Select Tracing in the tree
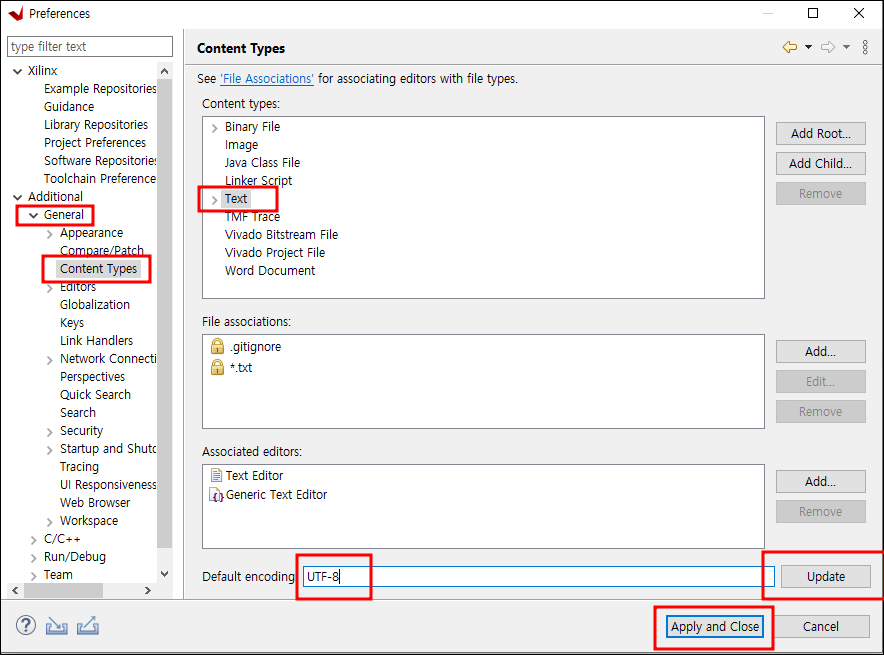This screenshot has width=884, height=655. pyautogui.click(x=79, y=467)
